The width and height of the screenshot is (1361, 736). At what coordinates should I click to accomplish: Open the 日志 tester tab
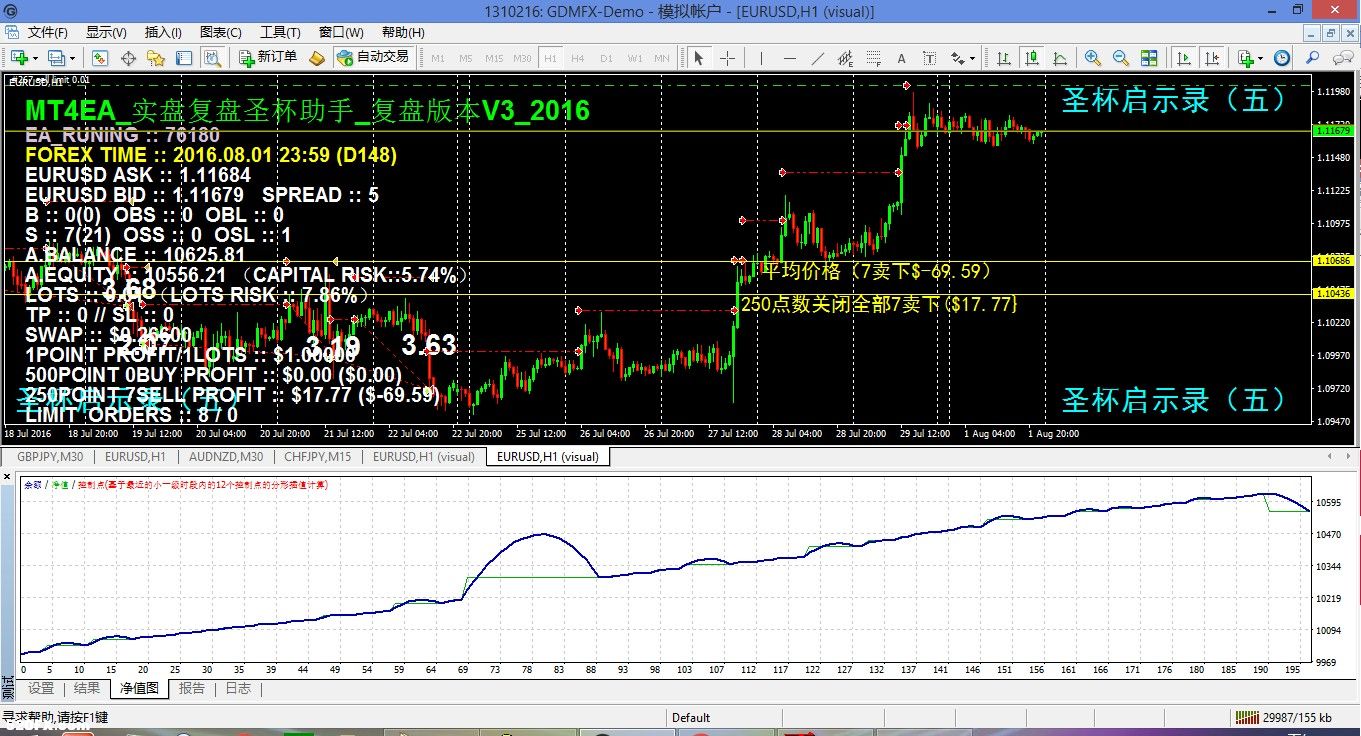pyautogui.click(x=238, y=688)
